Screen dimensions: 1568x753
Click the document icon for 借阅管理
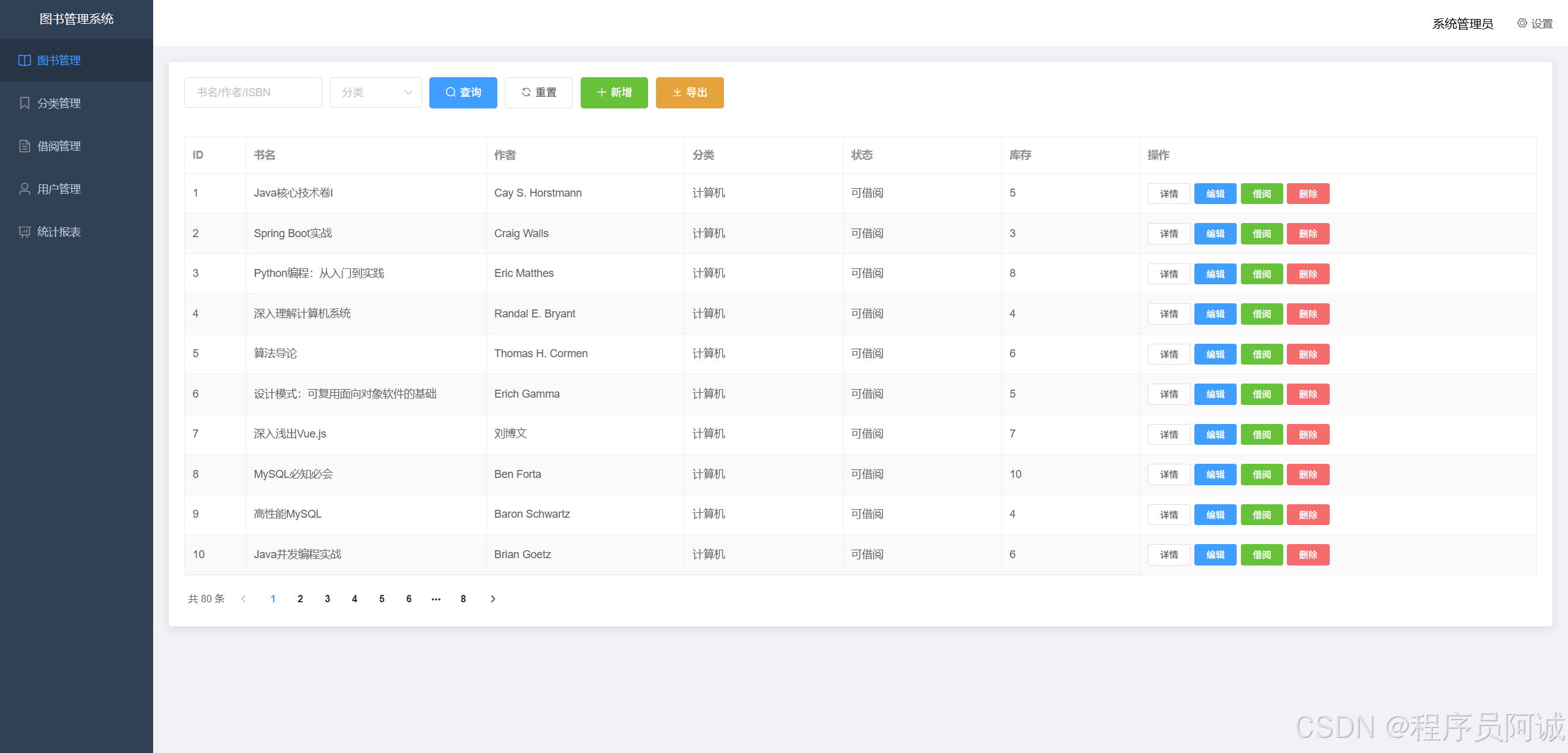24,146
